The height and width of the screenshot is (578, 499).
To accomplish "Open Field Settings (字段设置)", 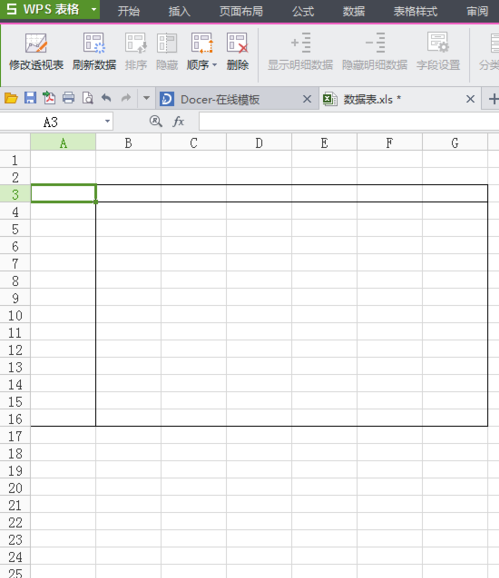I will click(x=438, y=52).
